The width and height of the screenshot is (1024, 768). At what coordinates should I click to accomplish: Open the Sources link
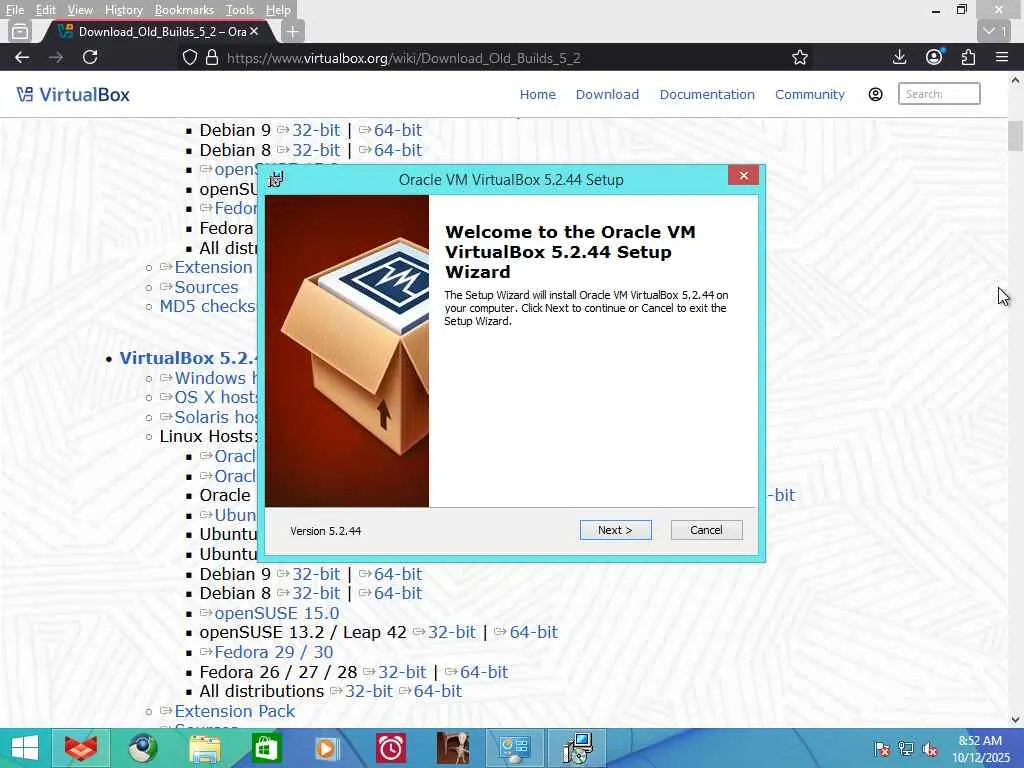(x=206, y=287)
